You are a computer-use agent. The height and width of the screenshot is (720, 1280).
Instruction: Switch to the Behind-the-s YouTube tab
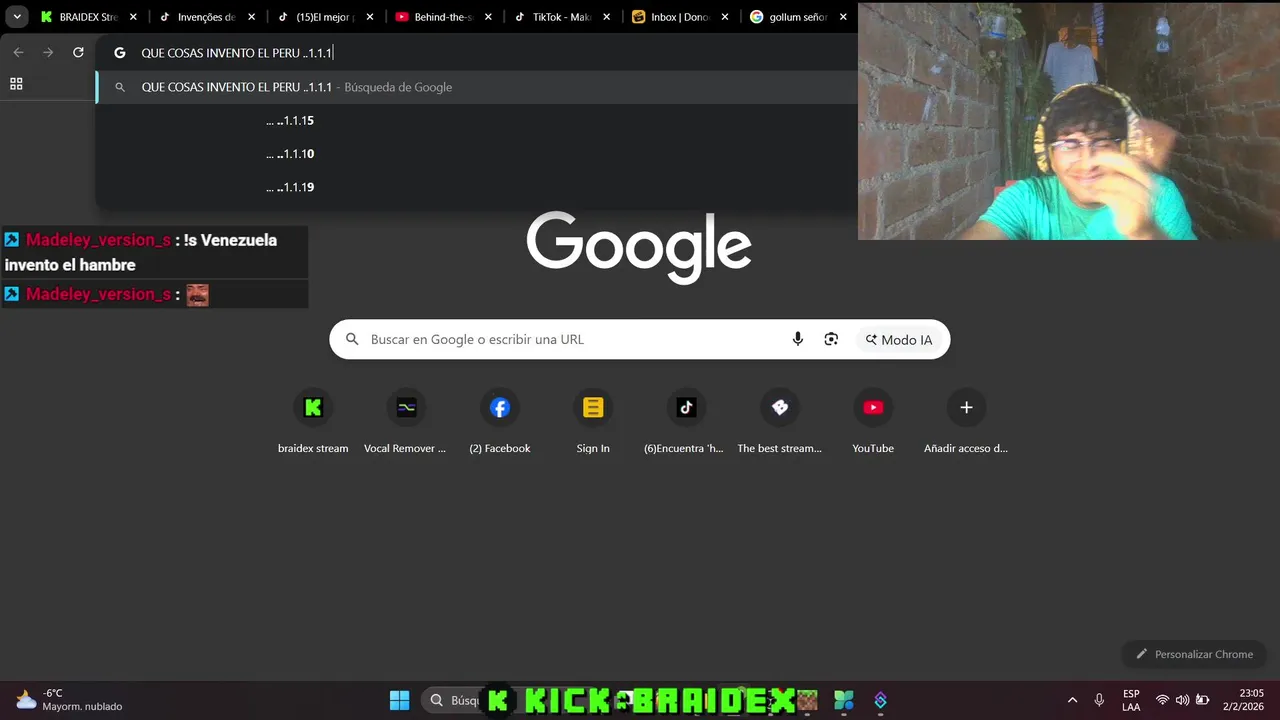443,17
